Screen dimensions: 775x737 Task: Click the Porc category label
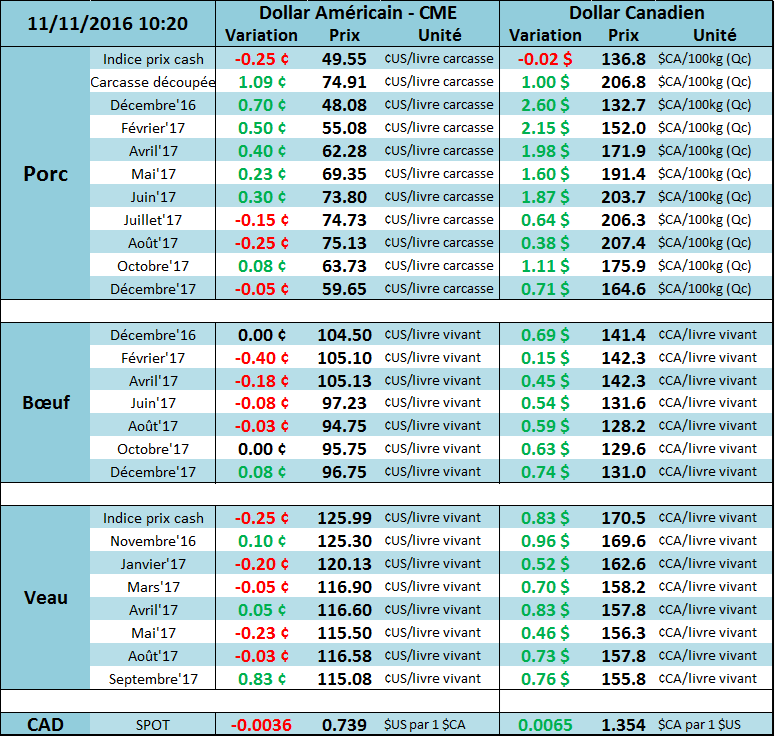(x=45, y=173)
